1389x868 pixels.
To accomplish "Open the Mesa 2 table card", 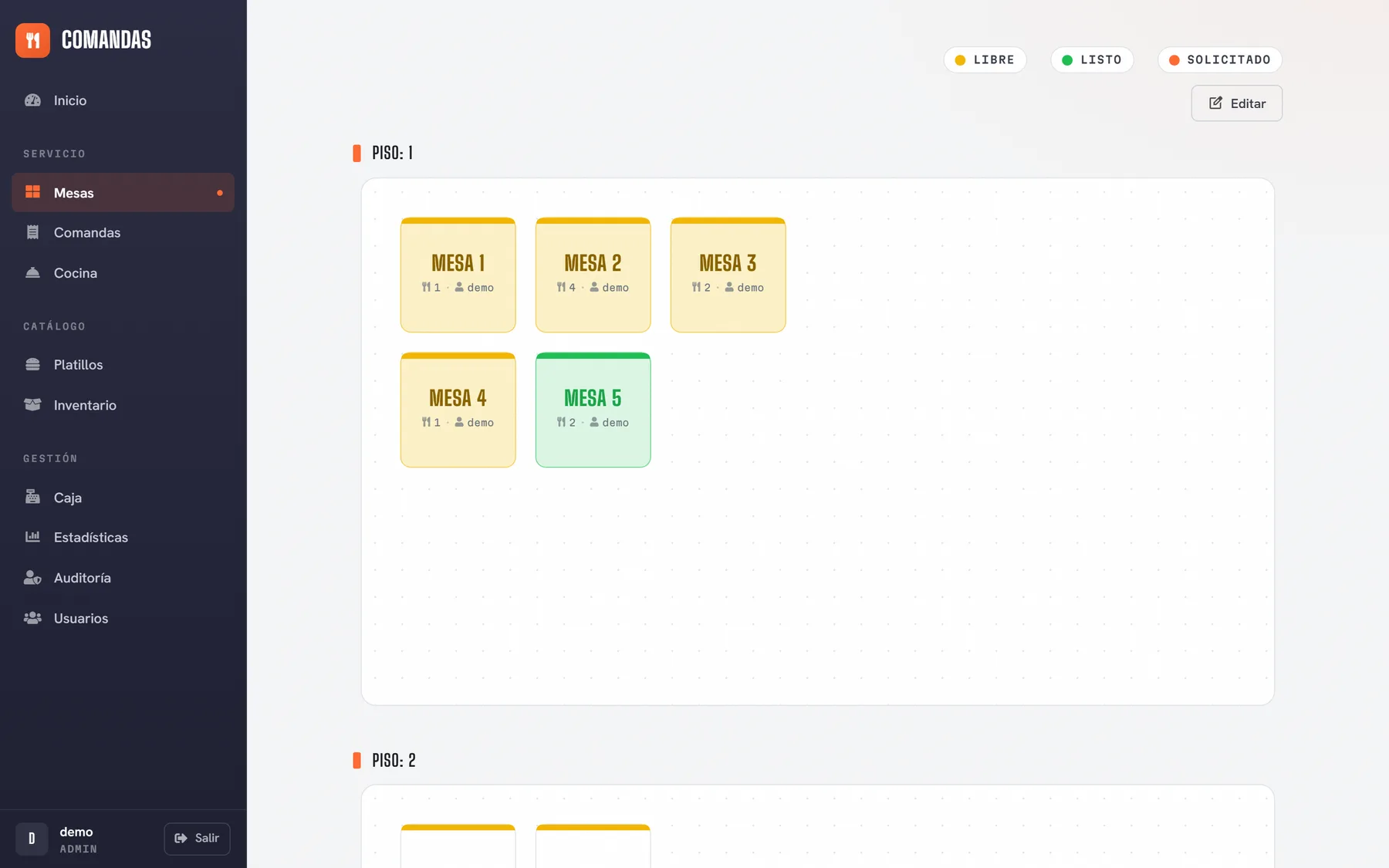I will pyautogui.click(x=593, y=275).
